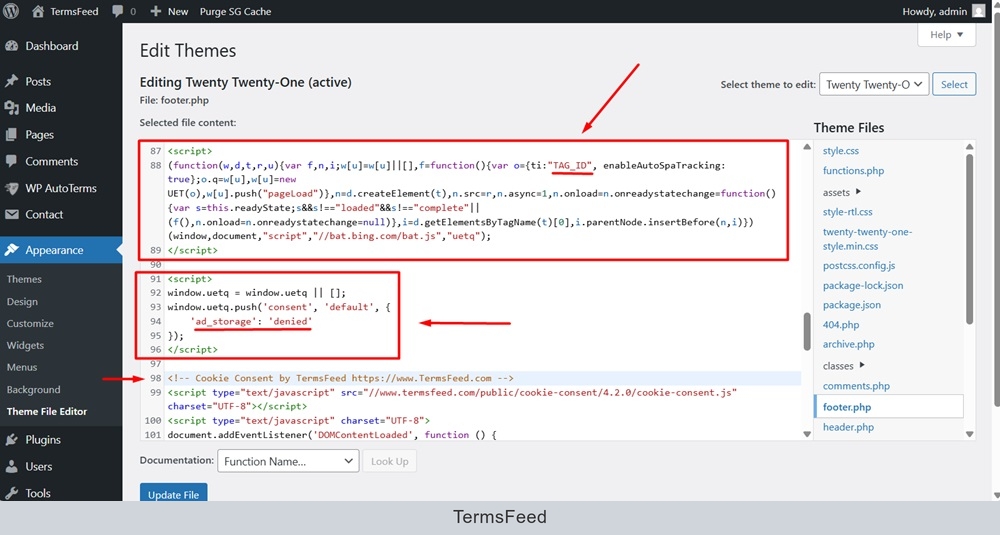Open header.php theme file
This screenshot has height=535, width=1000.
[x=848, y=427]
